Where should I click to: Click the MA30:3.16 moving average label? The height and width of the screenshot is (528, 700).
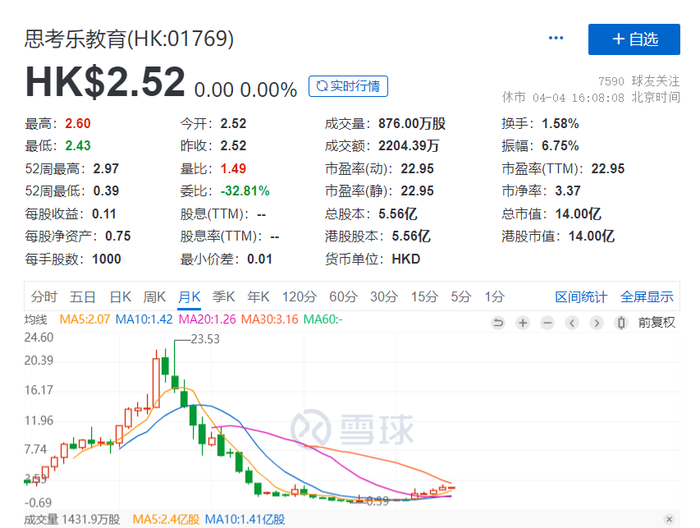(269, 320)
